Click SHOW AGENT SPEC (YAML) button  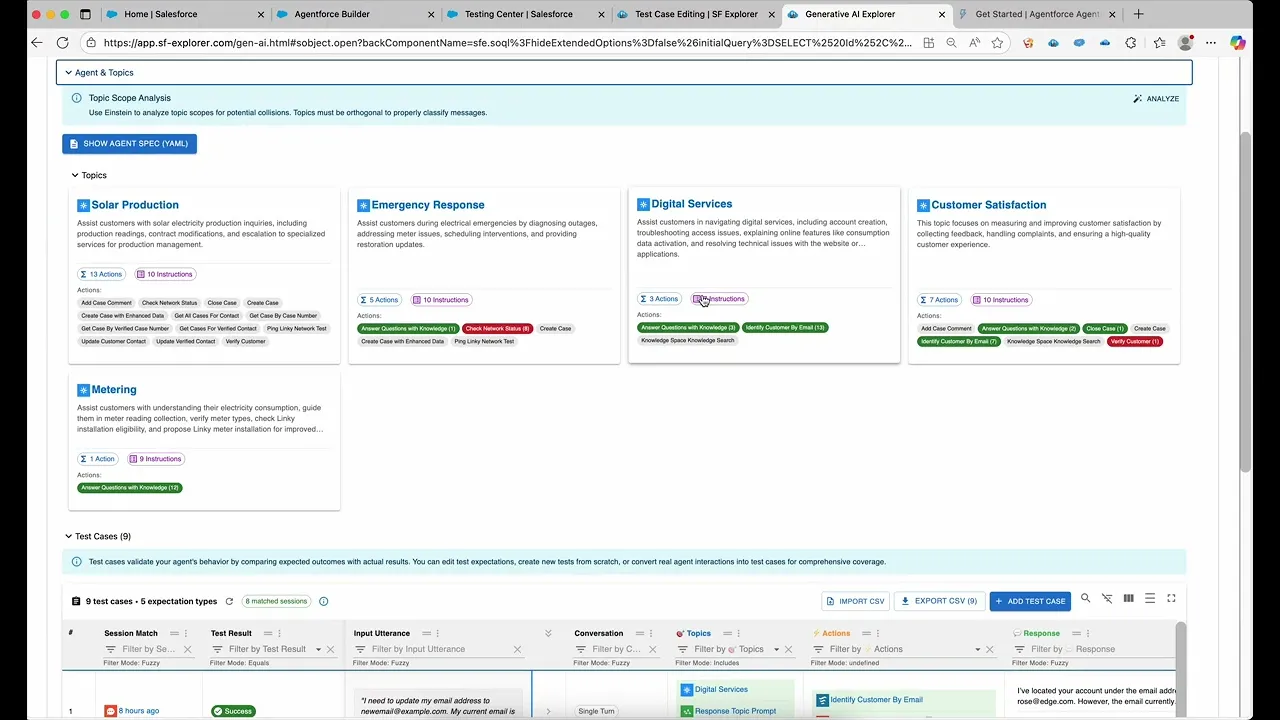point(129,144)
